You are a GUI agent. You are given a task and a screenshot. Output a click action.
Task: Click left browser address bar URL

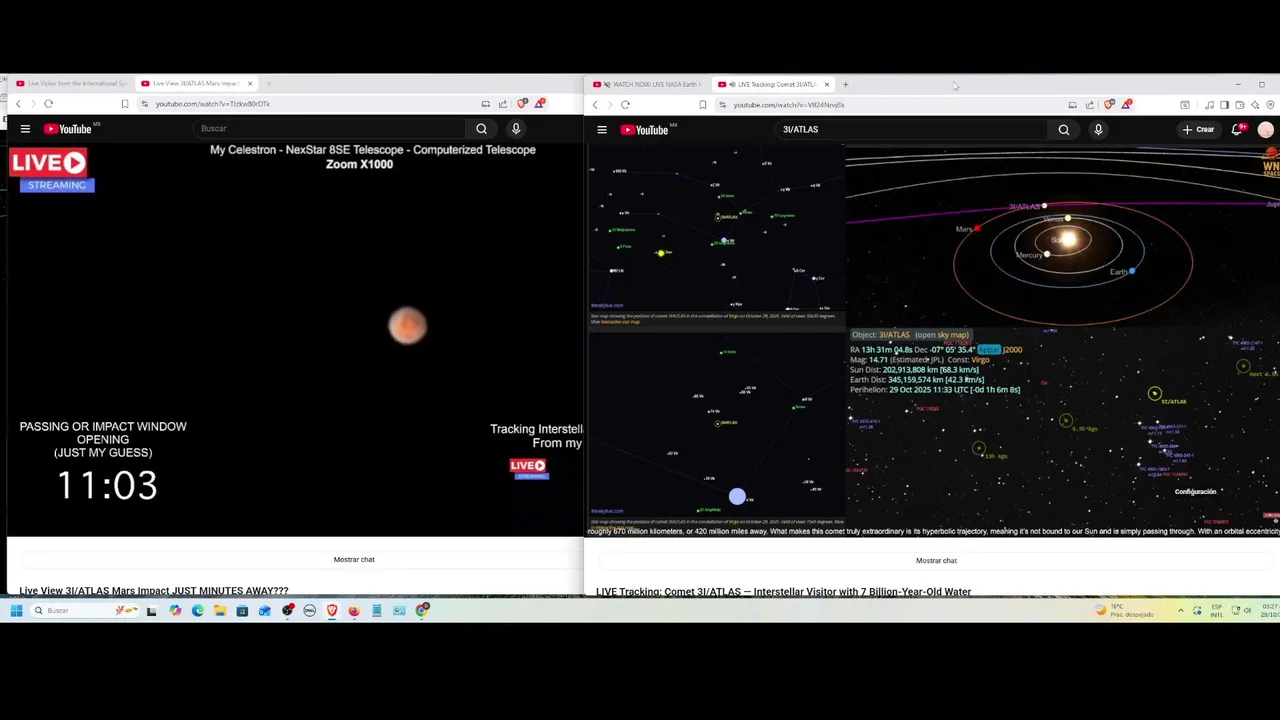point(212,104)
